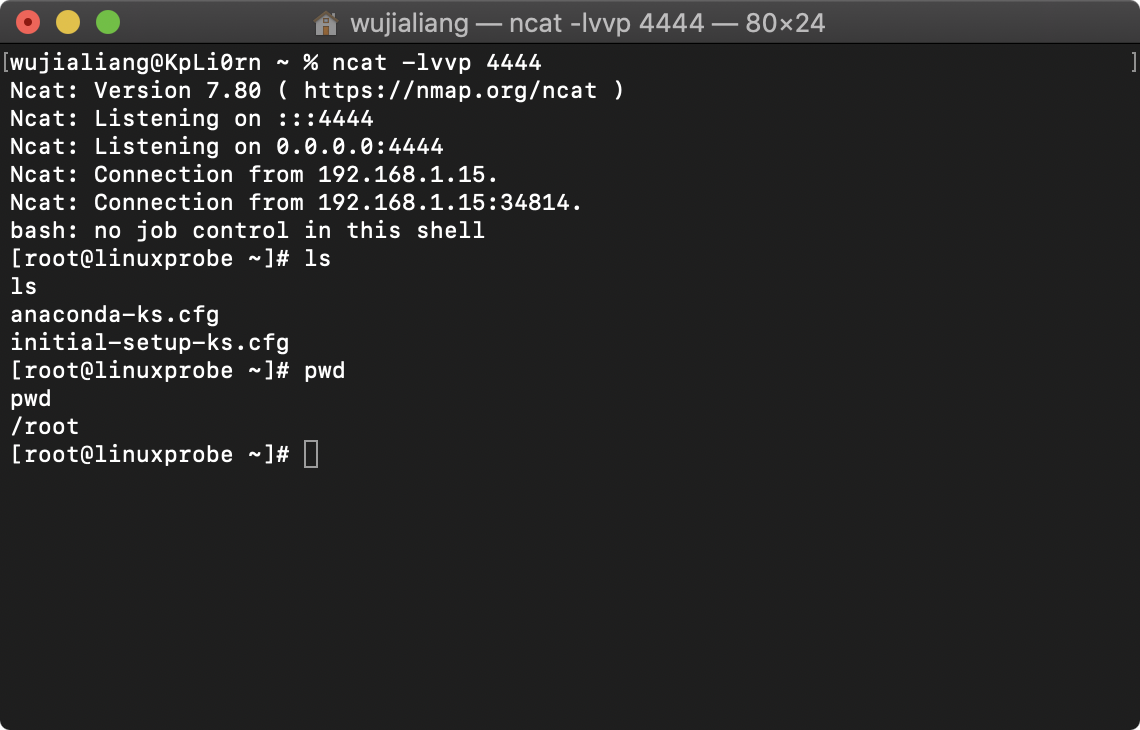Click the https://nmap.org/ncat URL

(450, 91)
